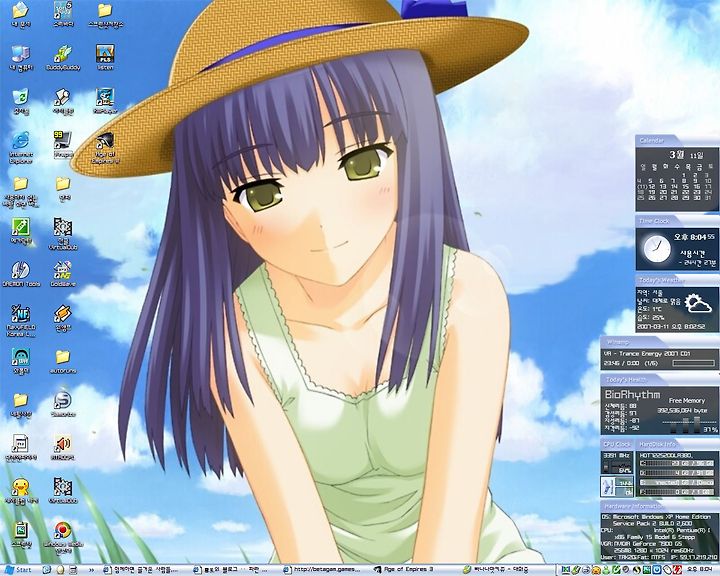Click the free memory usage bar graph

pos(687,425)
